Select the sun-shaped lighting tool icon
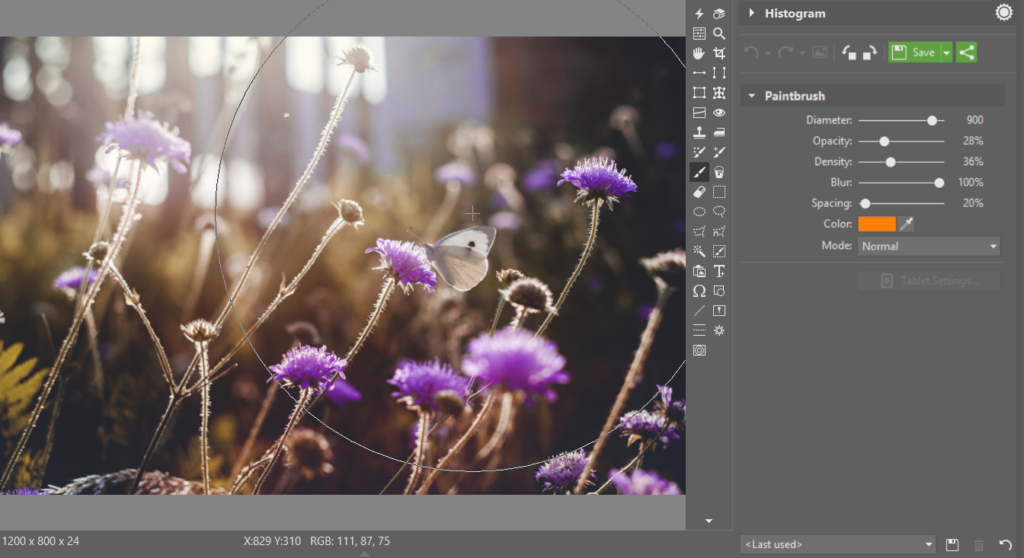The height and width of the screenshot is (558, 1024). coord(719,331)
